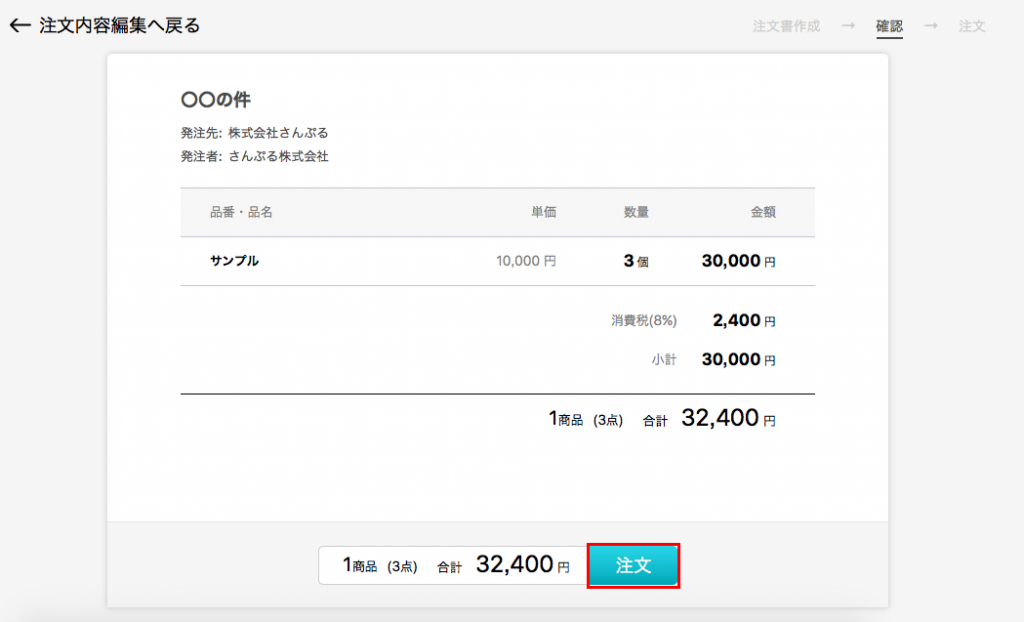
Task: Click the first arrow between steps
Action: [848, 26]
